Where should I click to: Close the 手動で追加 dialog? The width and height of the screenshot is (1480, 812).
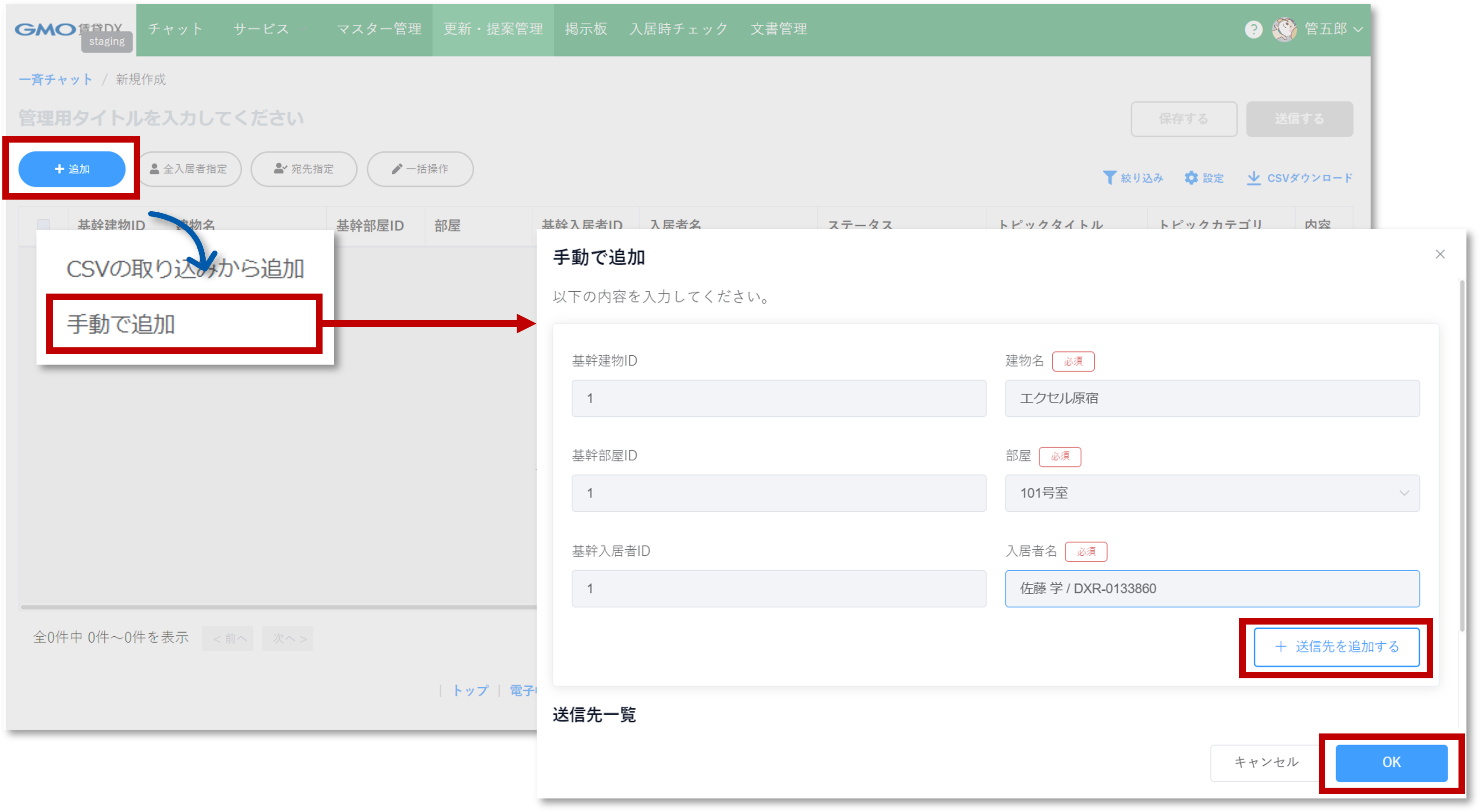1440,254
